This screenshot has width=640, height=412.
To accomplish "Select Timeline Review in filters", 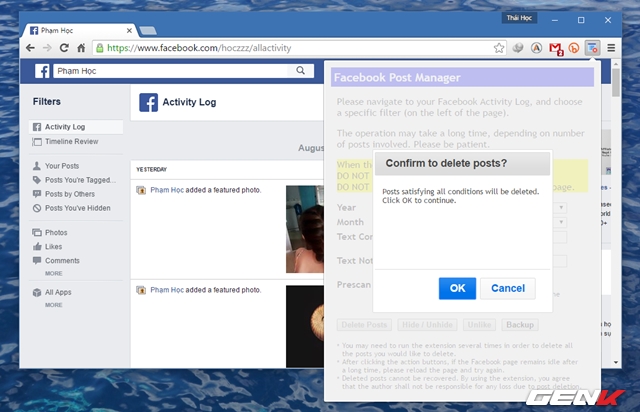I will pyautogui.click(x=71, y=142).
